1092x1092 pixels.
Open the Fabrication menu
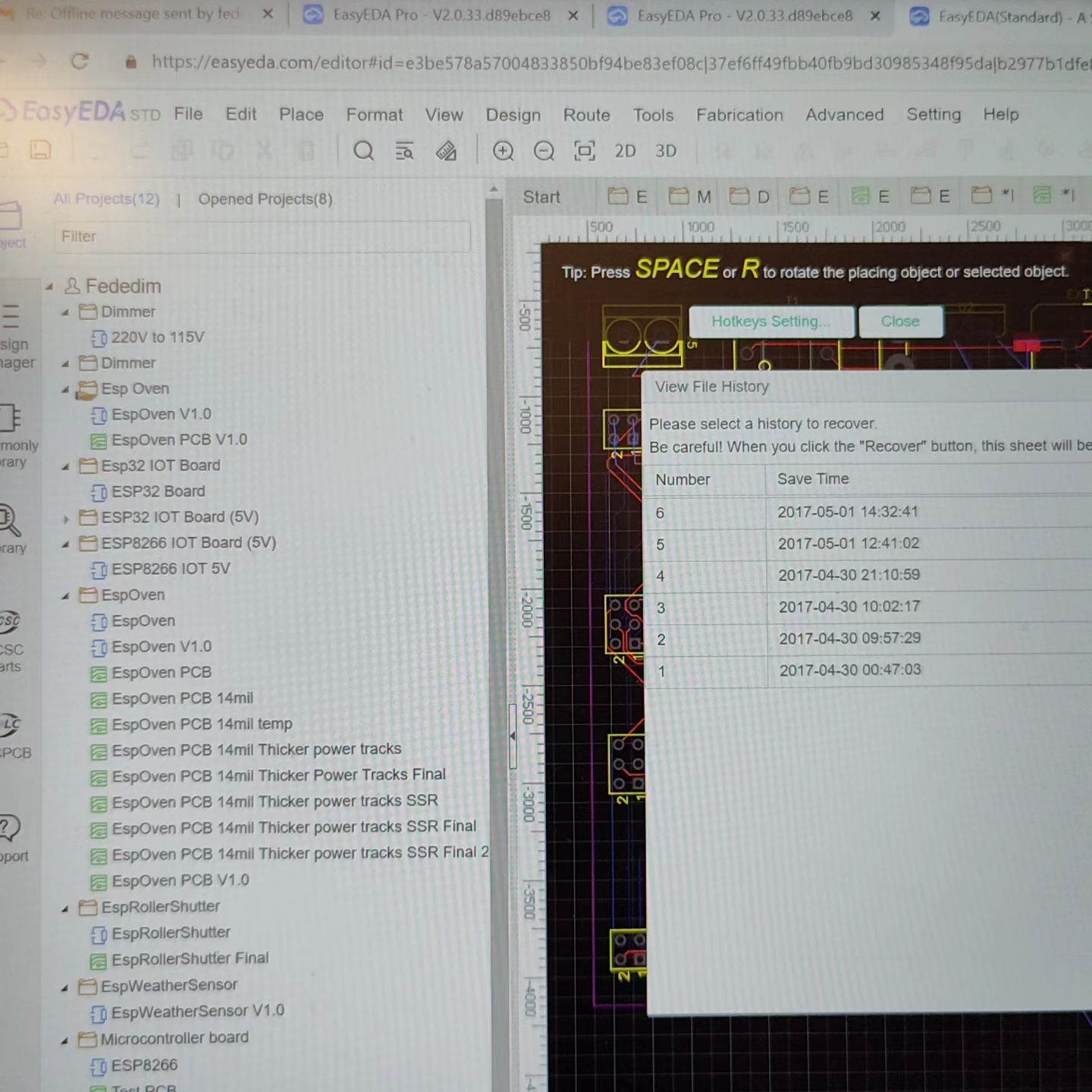(739, 115)
